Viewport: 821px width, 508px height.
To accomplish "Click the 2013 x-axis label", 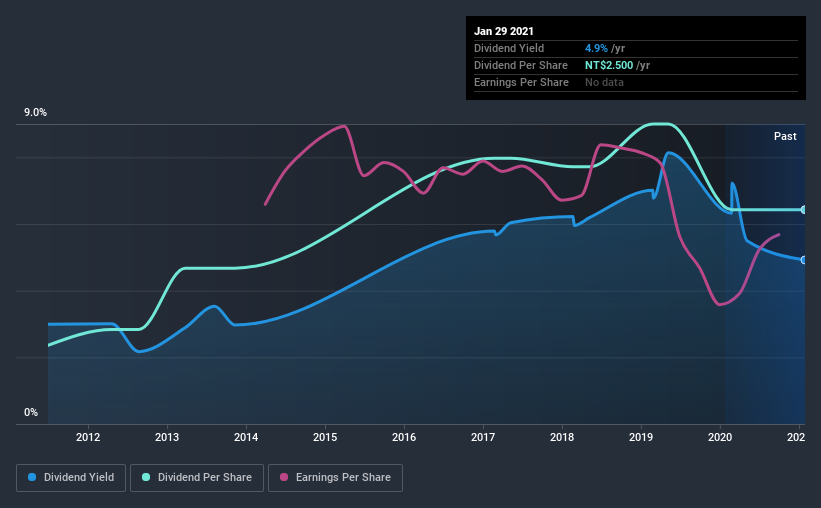I will coord(167,437).
